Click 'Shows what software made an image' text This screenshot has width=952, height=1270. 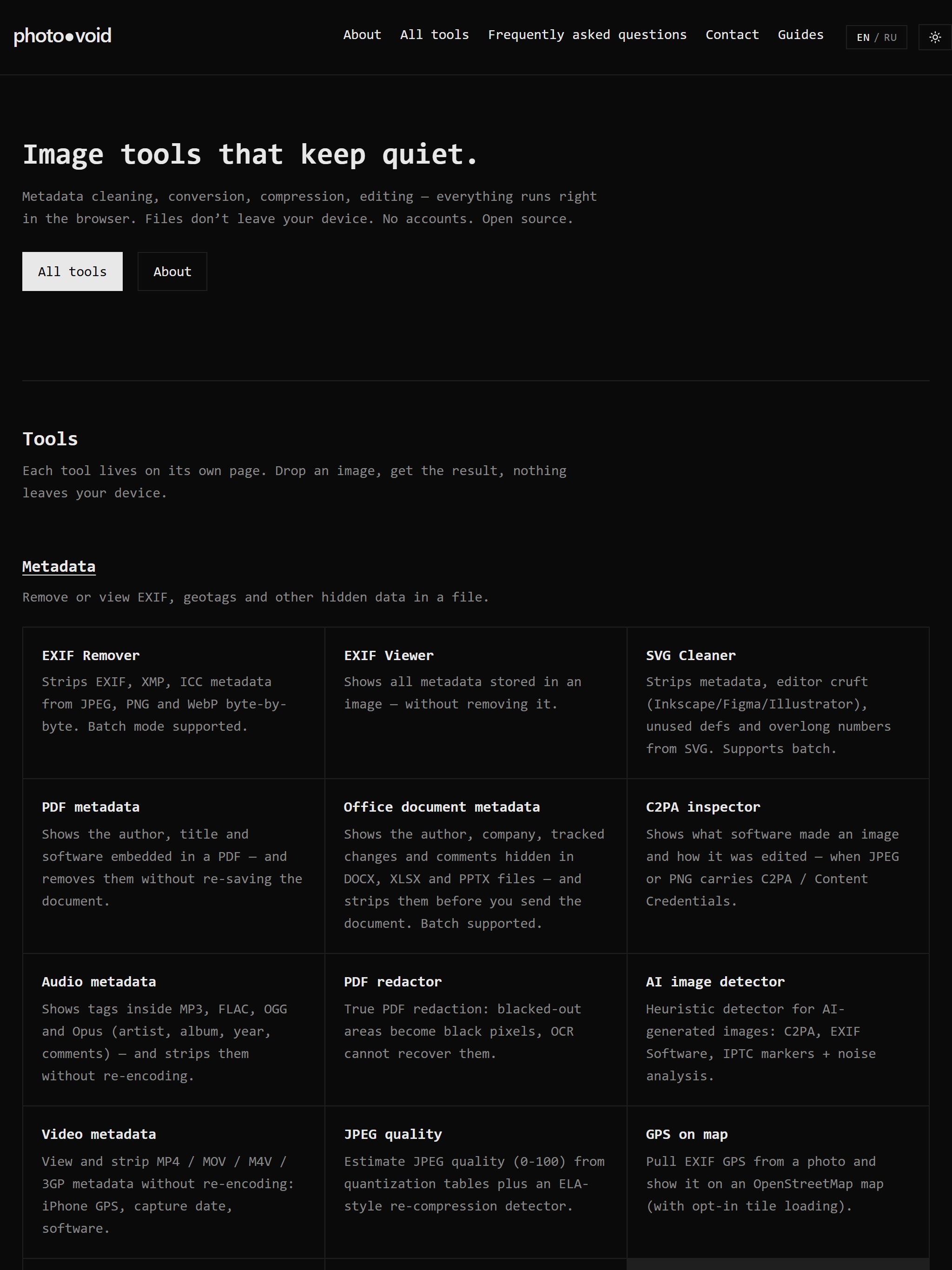(772, 867)
